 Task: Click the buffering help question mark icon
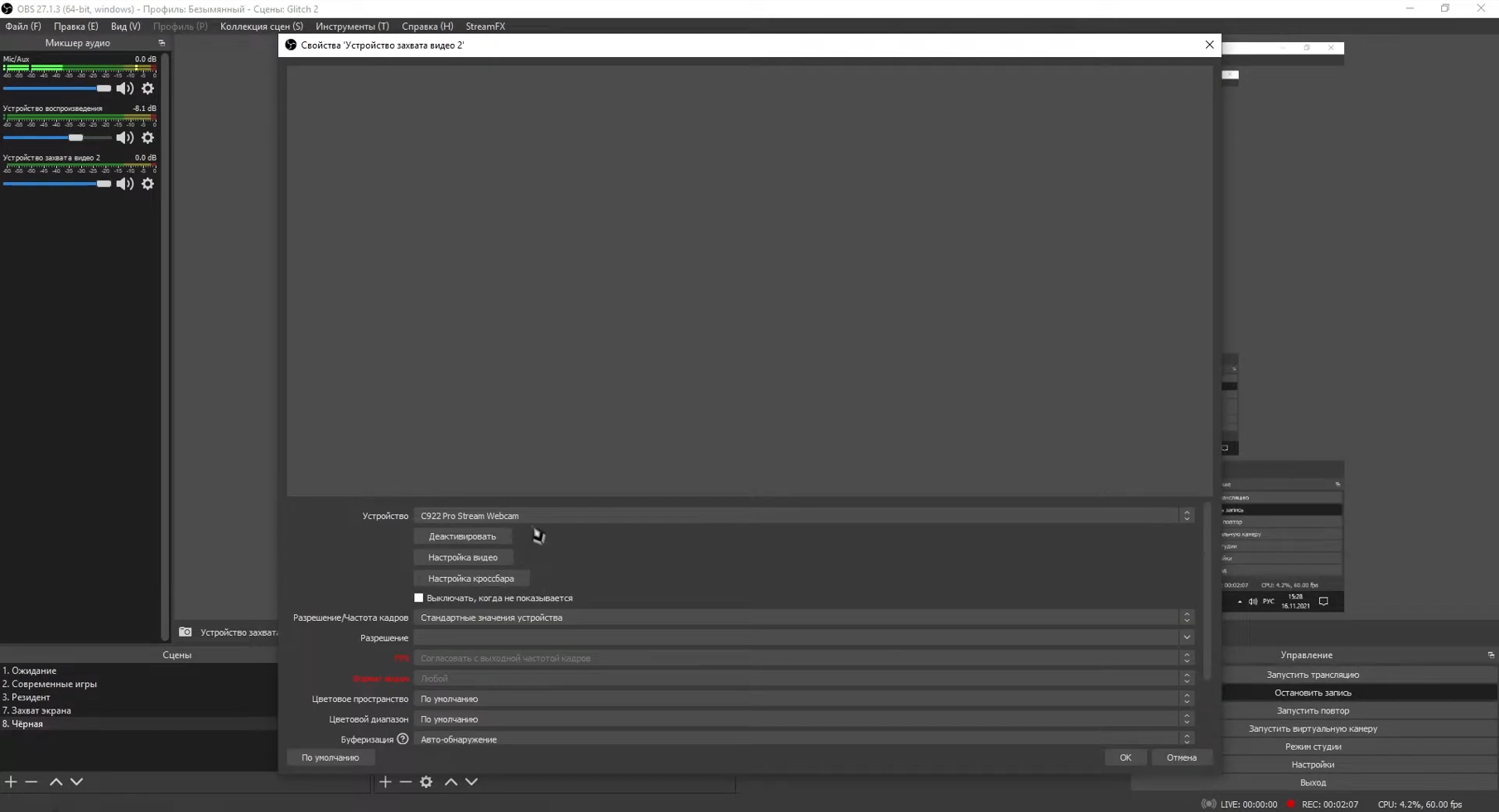click(x=402, y=739)
